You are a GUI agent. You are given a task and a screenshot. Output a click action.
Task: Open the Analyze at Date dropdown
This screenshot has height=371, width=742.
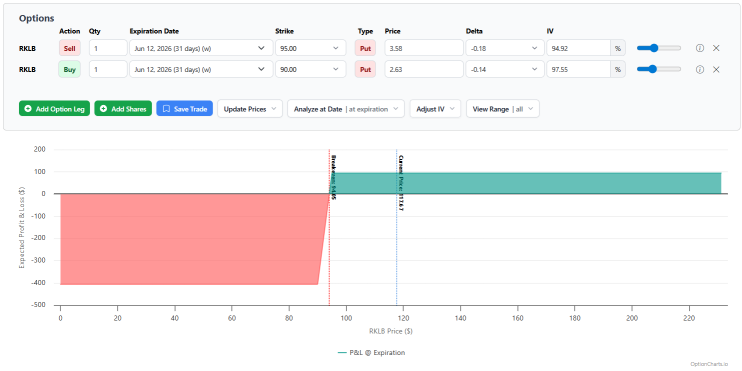[x=345, y=108]
